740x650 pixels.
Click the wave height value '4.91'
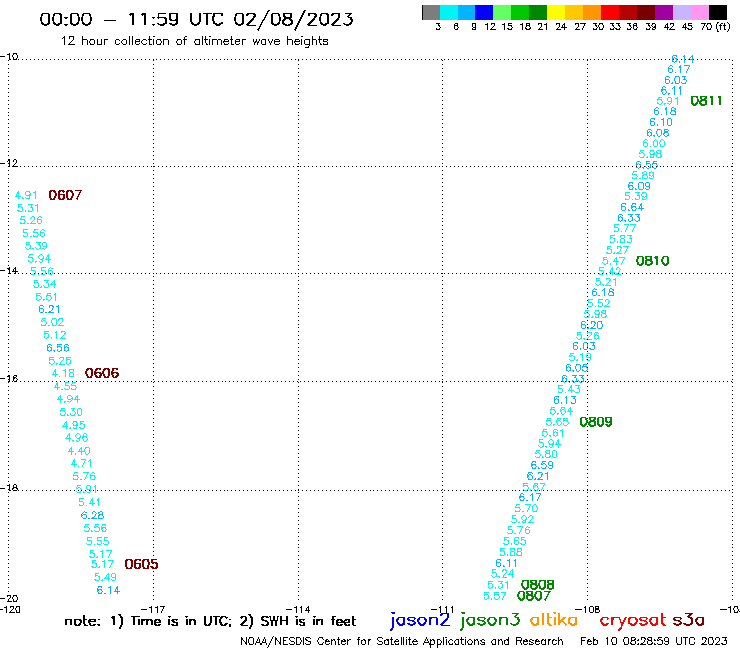pyautogui.click(x=26, y=195)
